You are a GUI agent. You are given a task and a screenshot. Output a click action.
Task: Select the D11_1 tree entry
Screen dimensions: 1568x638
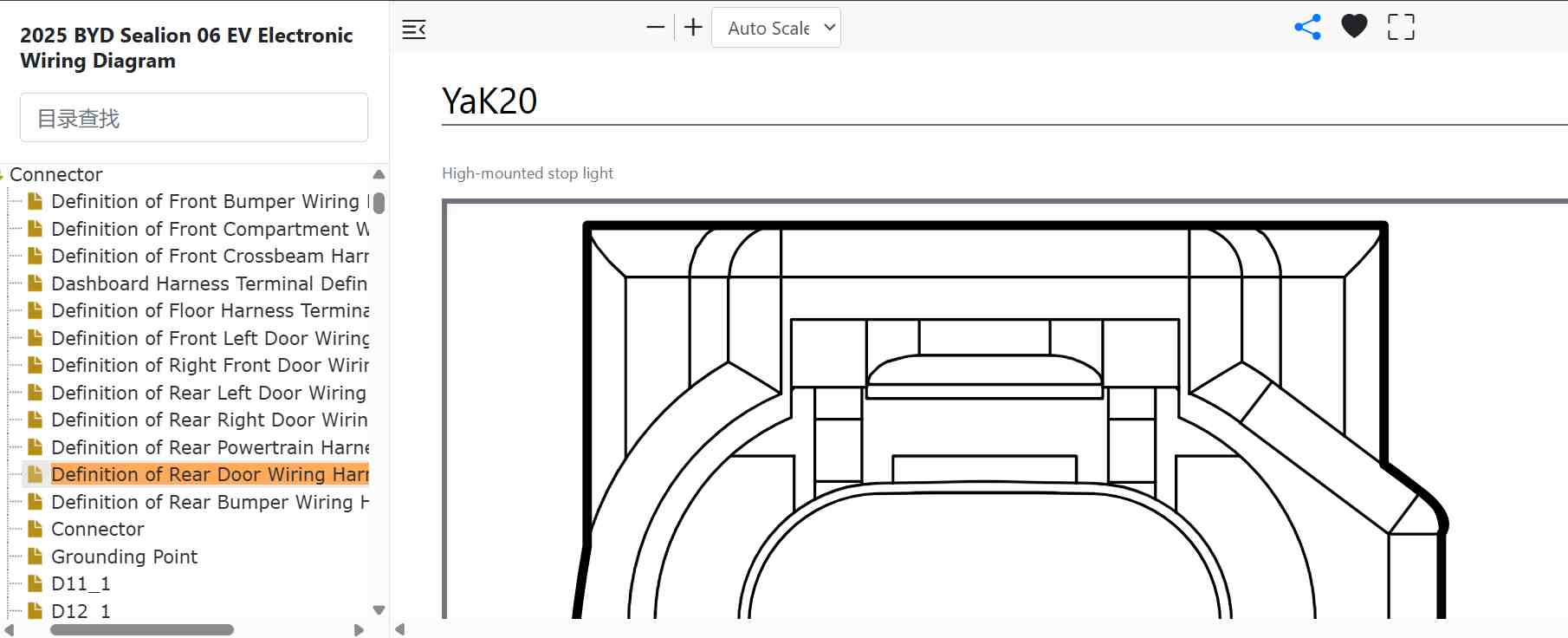click(81, 583)
